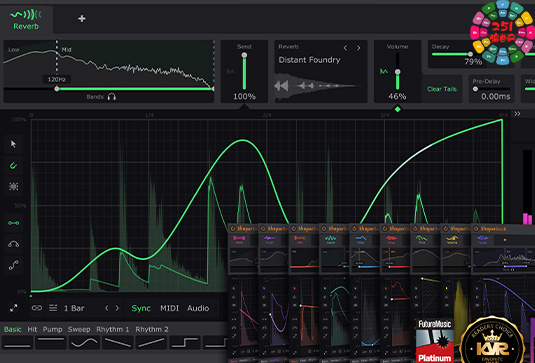The image size is (535, 363).
Task: Switch to the Hit presets tab
Action: coord(32,329)
